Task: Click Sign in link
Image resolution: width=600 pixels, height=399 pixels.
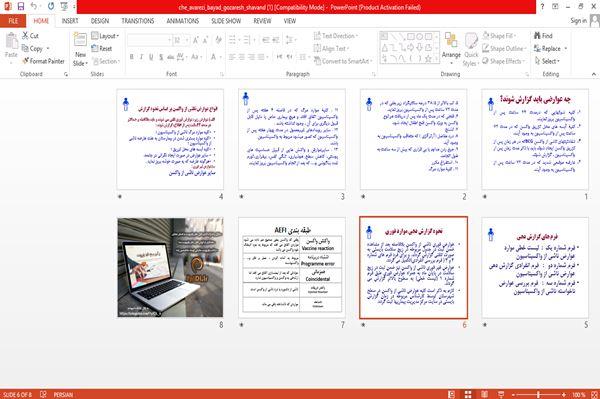Action: [578, 21]
